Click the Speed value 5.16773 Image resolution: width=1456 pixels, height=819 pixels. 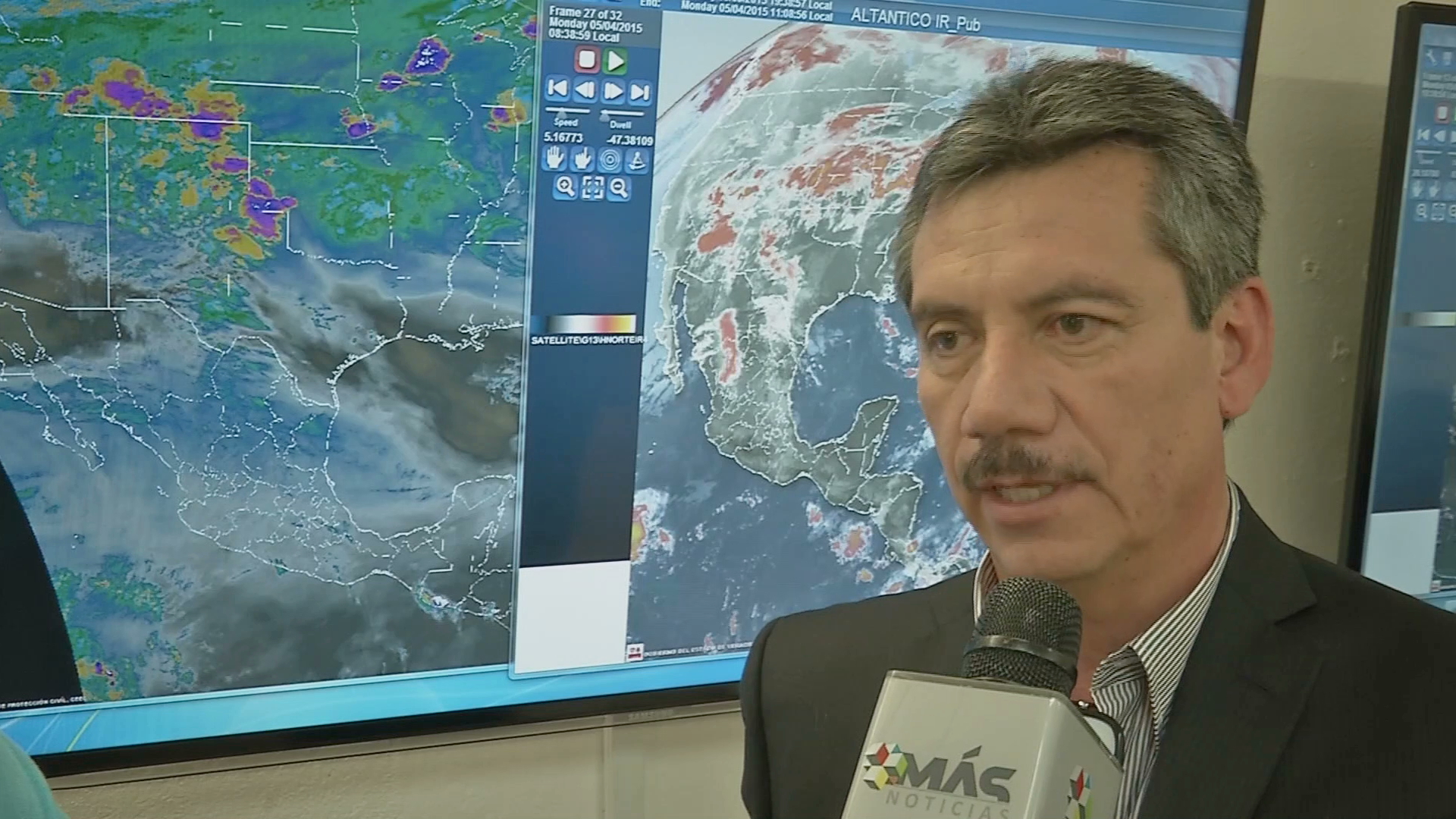pyautogui.click(x=563, y=139)
